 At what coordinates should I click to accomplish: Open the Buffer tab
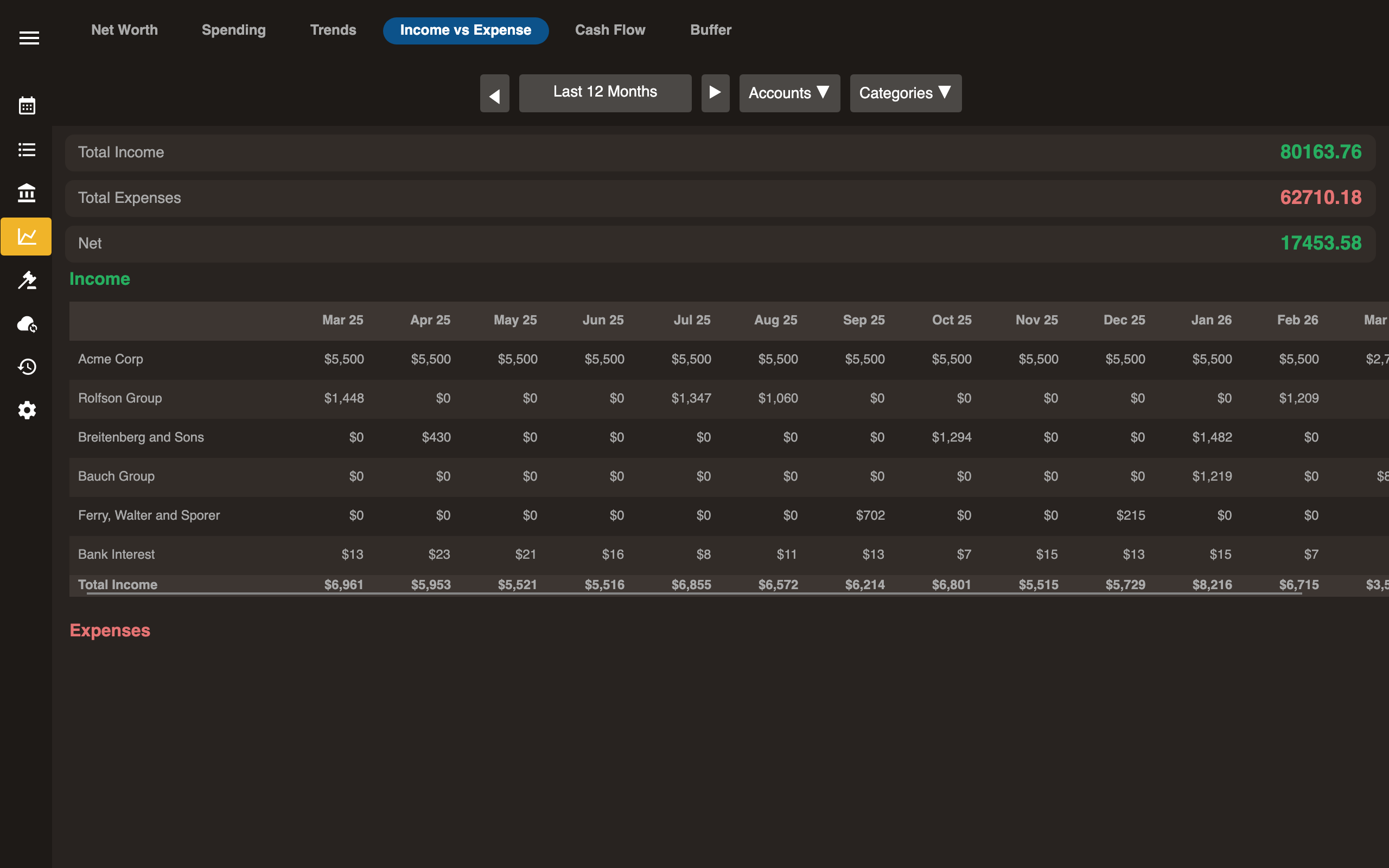710,30
